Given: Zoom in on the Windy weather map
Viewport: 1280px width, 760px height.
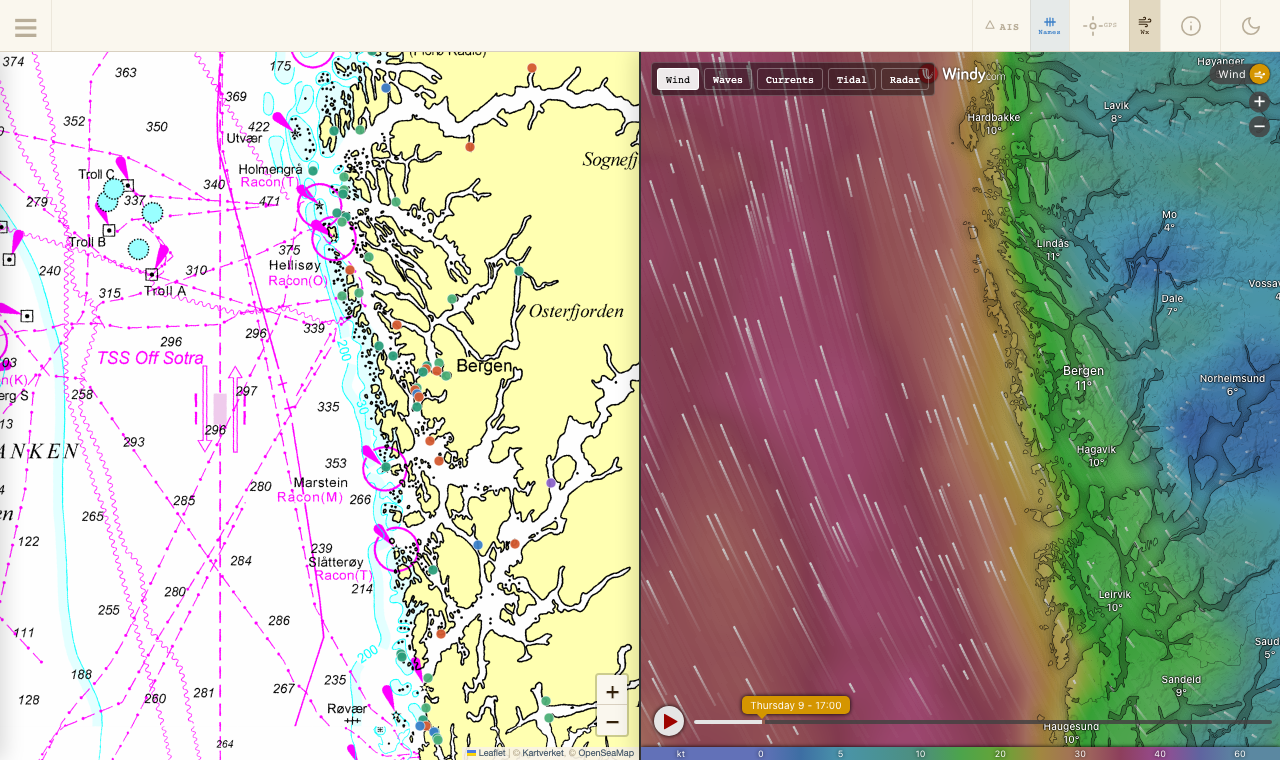Looking at the screenshot, I should coord(1260,102).
